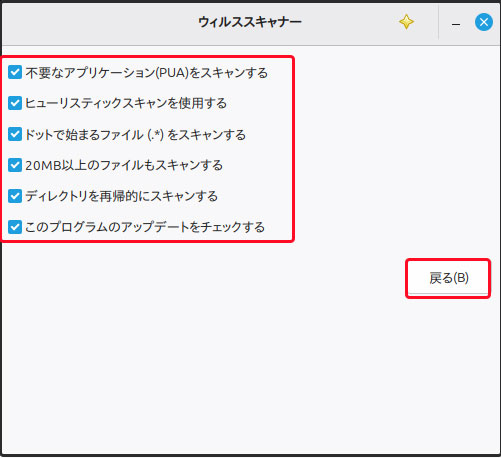
Task: Disable このプログラムのアップデートをチェックする checkbox
Action: [15, 227]
